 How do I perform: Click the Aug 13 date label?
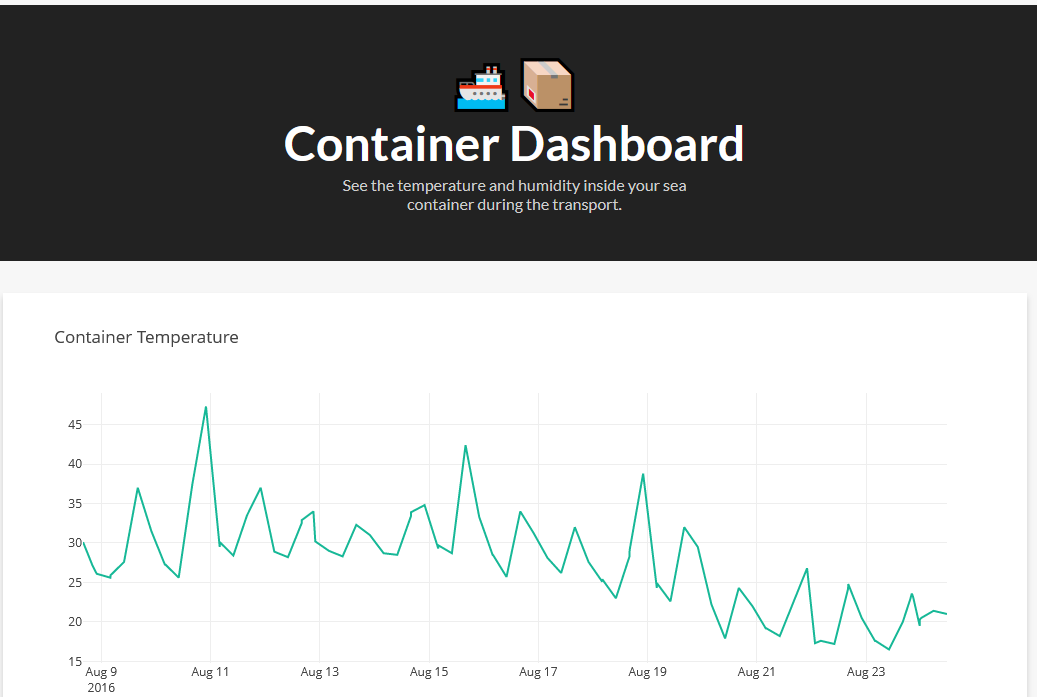(319, 672)
